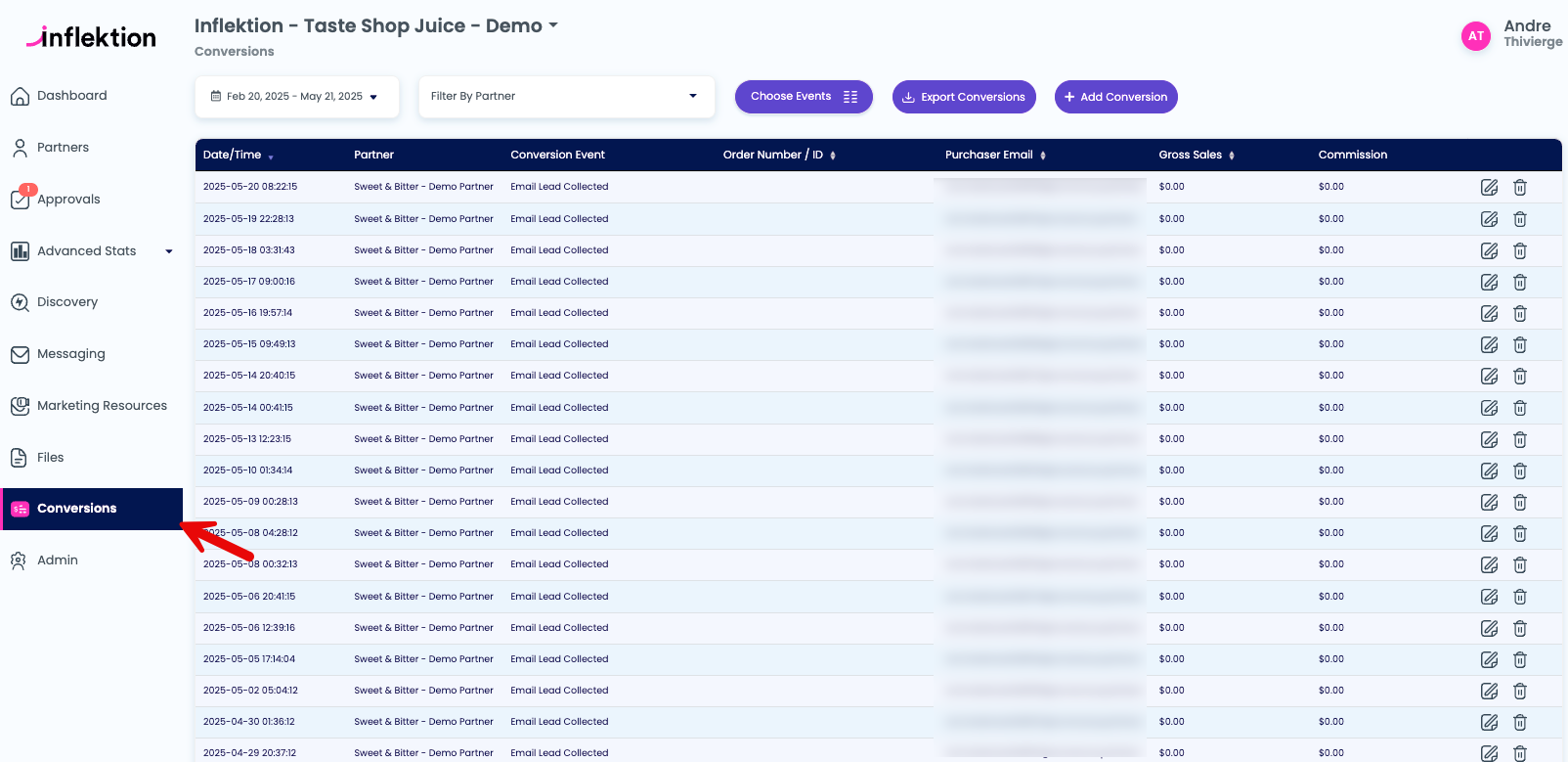Delete the 2025-05-20 08:22:15 conversion
Viewport: 1568px width, 762px height.
(1520, 188)
